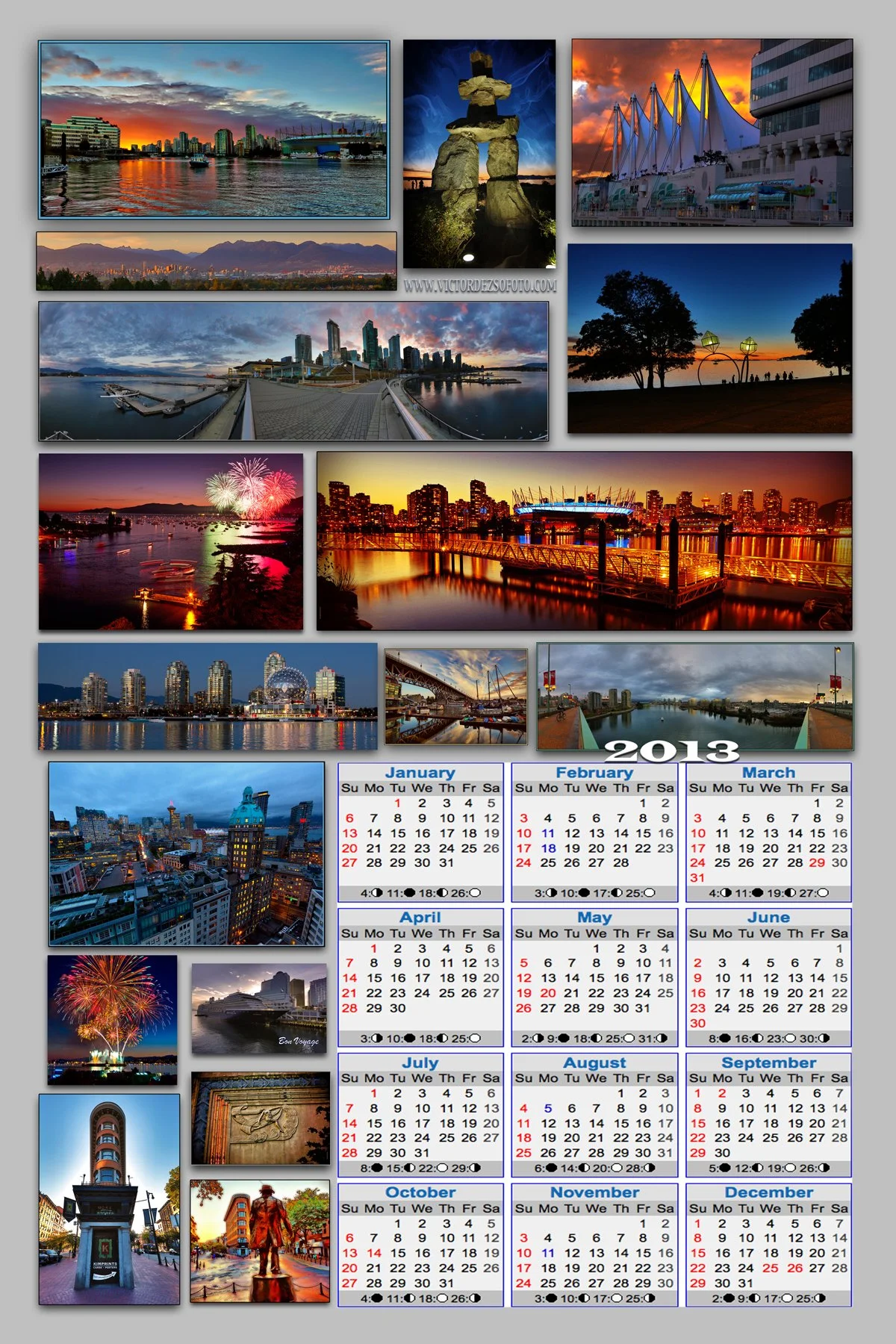Click red date 25 in December
Image resolution: width=896 pixels, height=1344 pixels.
pyautogui.click(x=771, y=1268)
